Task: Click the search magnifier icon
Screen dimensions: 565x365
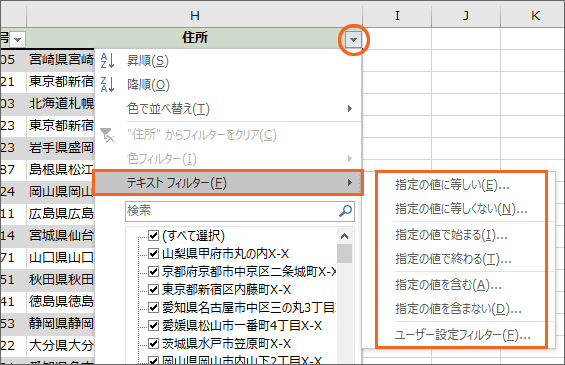Action: (x=345, y=211)
